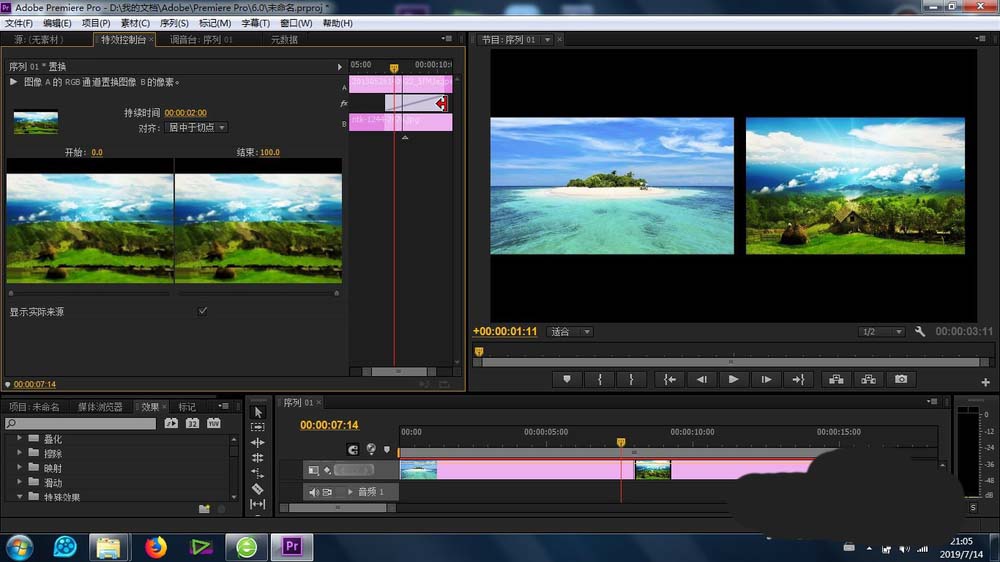Select the Ripple Edit tool
Screen dimensions: 1000x562
(x=258, y=442)
